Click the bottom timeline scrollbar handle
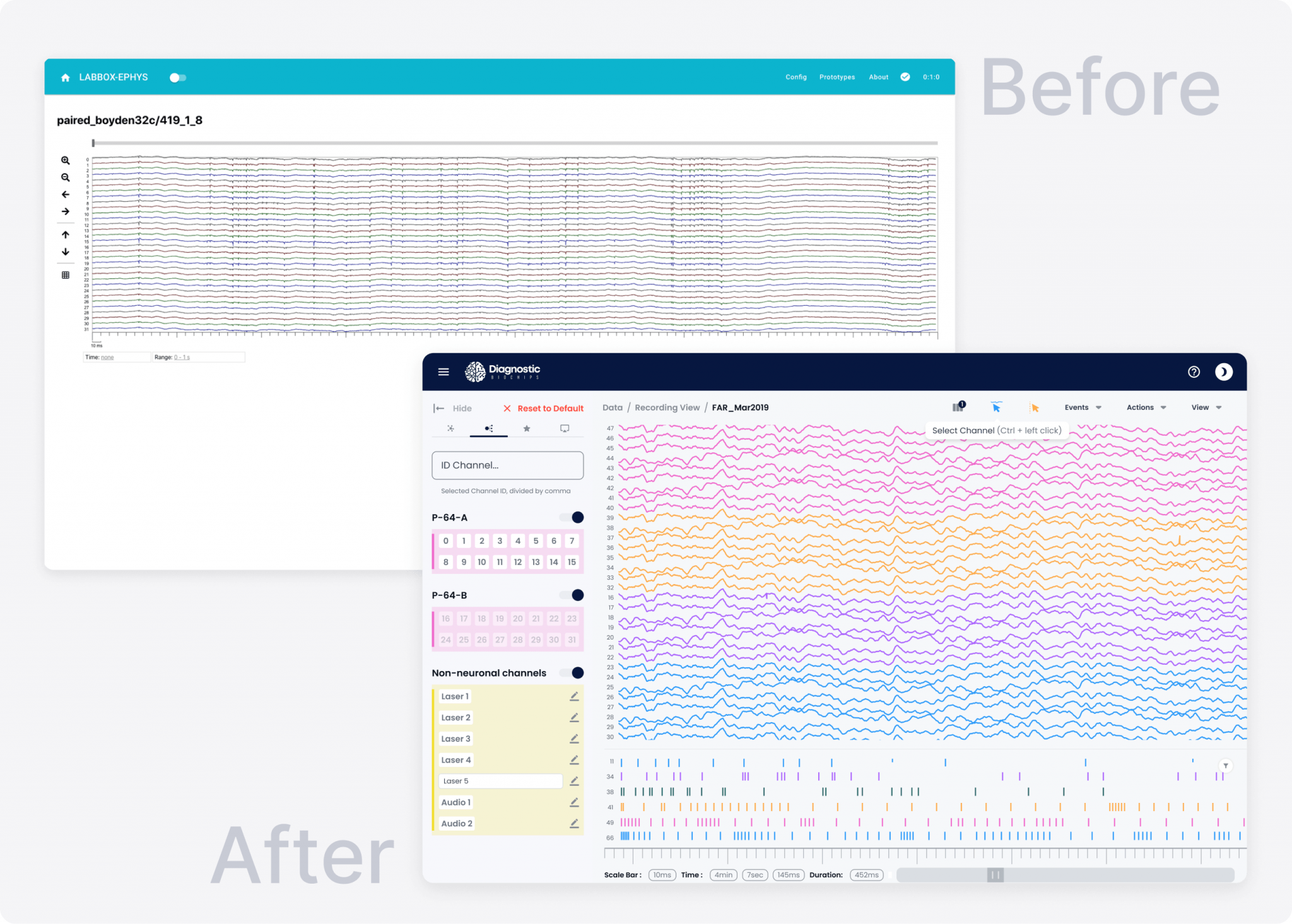 (995, 875)
